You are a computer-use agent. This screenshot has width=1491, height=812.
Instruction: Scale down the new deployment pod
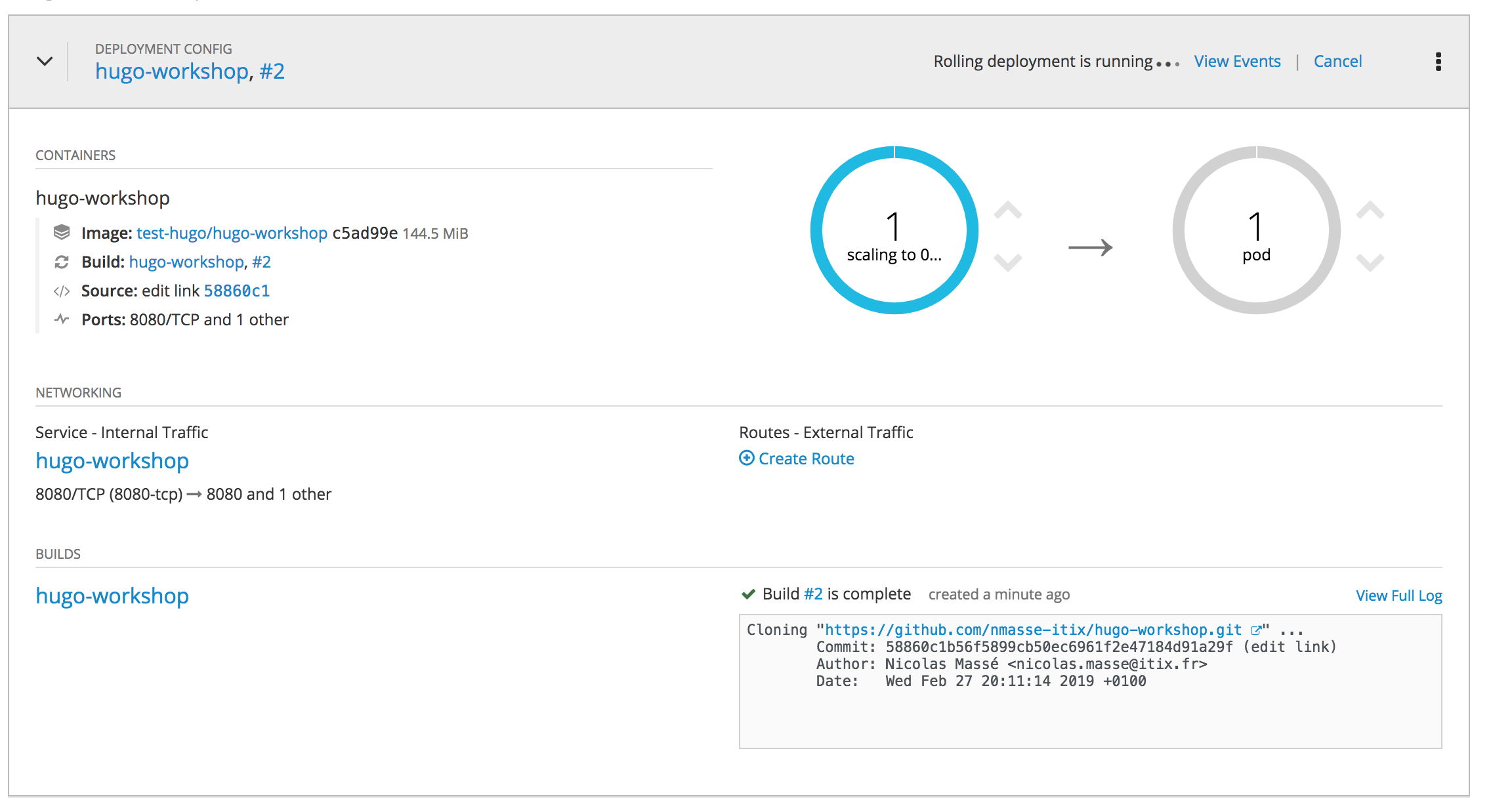pyautogui.click(x=1370, y=262)
